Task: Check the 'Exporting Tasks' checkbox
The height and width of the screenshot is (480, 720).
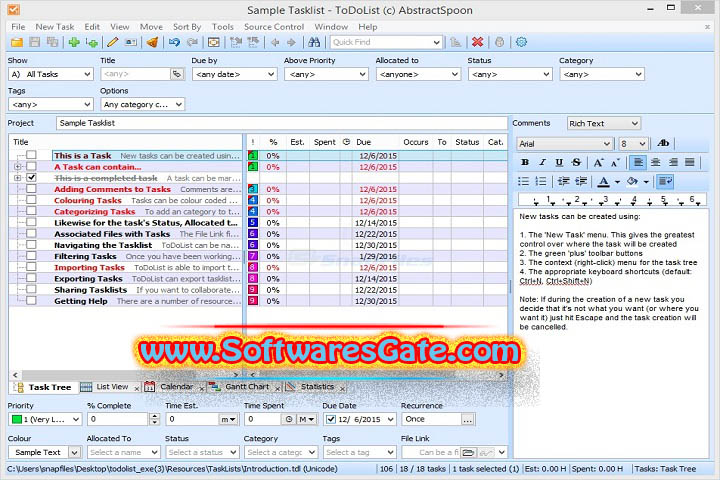Action: (x=31, y=277)
